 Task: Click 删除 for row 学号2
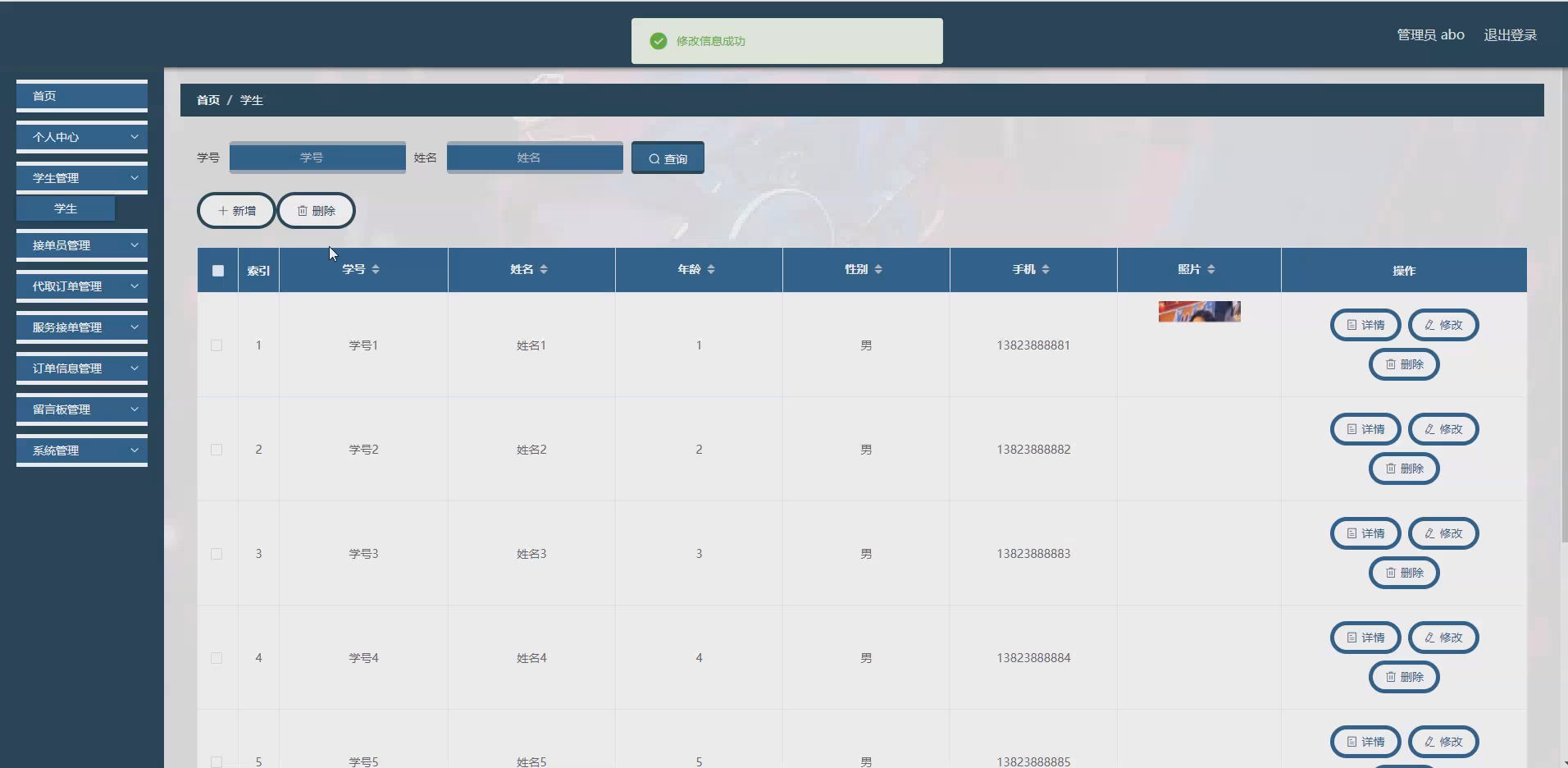[x=1404, y=469]
